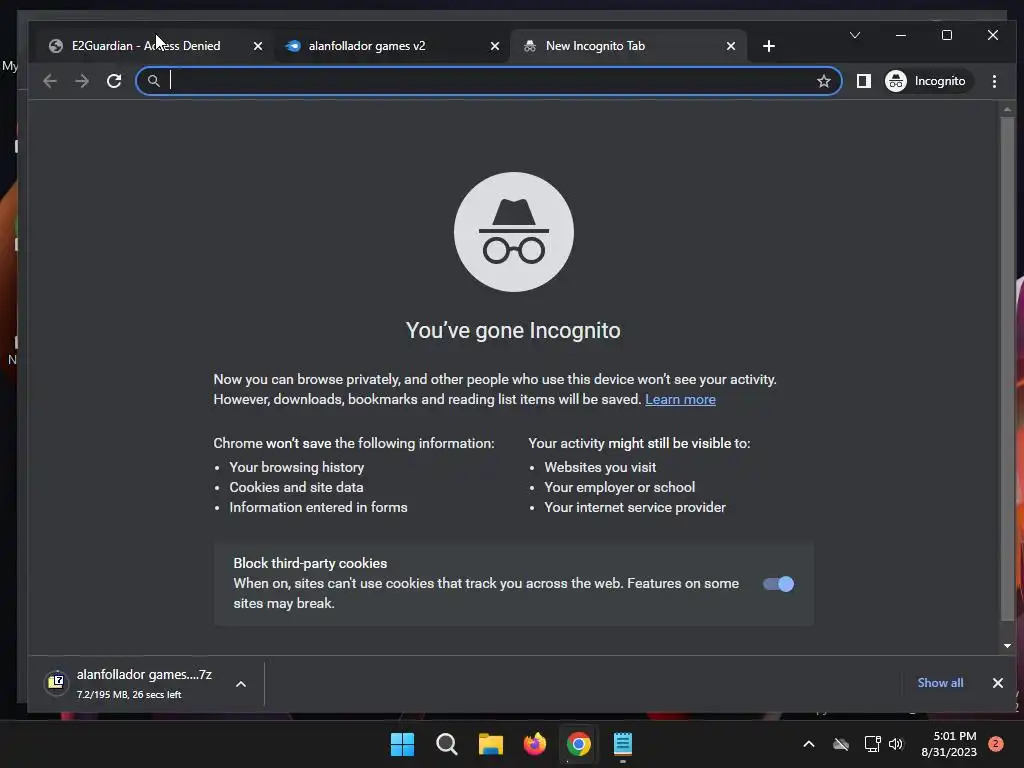
Task: Open the notification badge showing 2
Action: (996, 743)
